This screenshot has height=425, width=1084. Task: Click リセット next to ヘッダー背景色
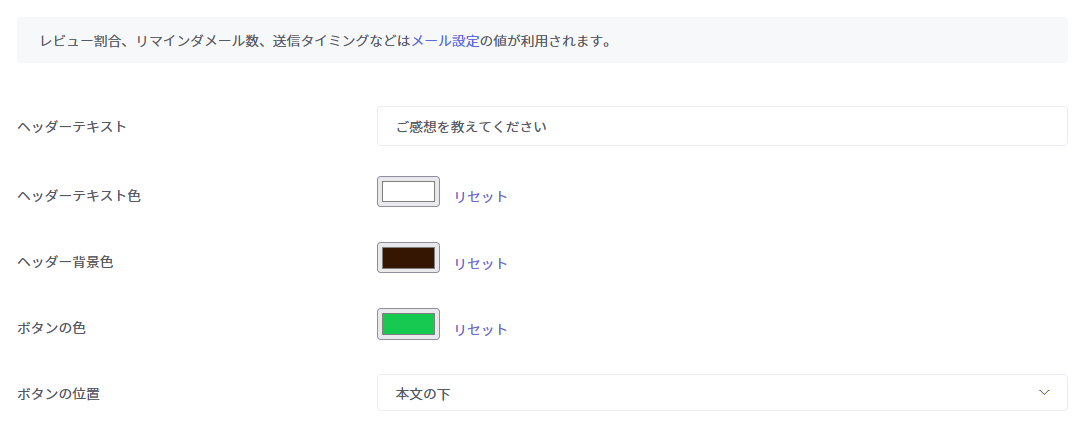[x=481, y=264]
